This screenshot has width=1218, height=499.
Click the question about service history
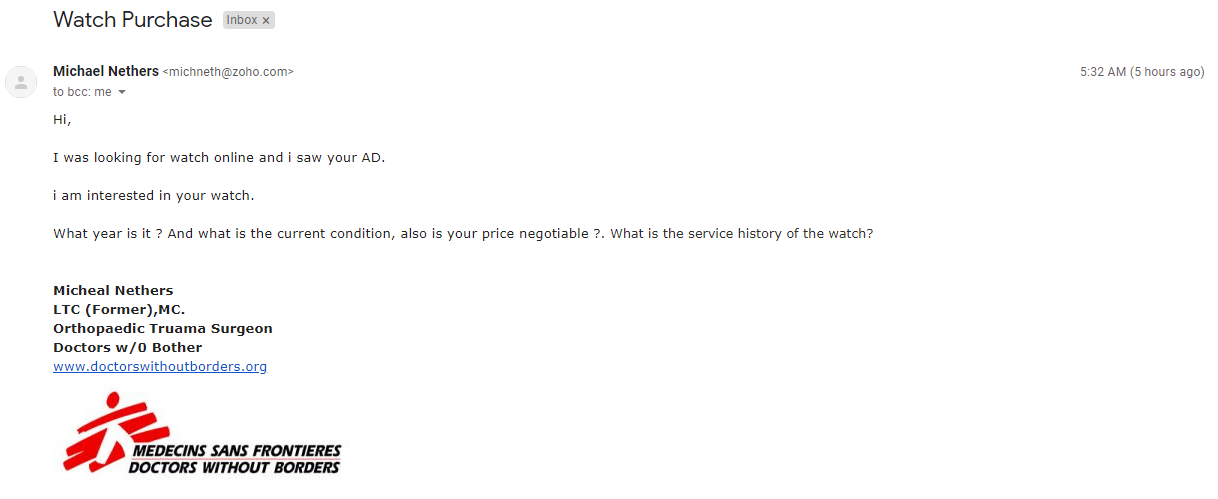(741, 234)
